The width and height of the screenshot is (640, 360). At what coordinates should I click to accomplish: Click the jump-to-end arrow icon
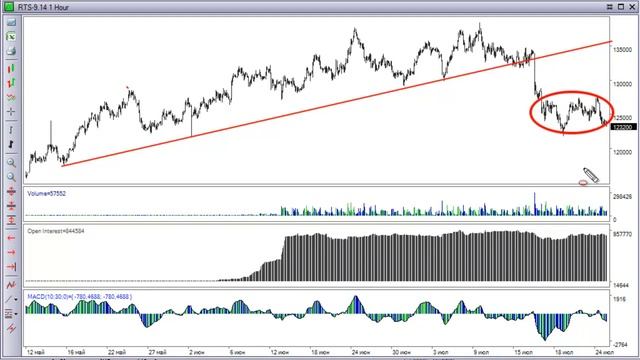coord(11,267)
